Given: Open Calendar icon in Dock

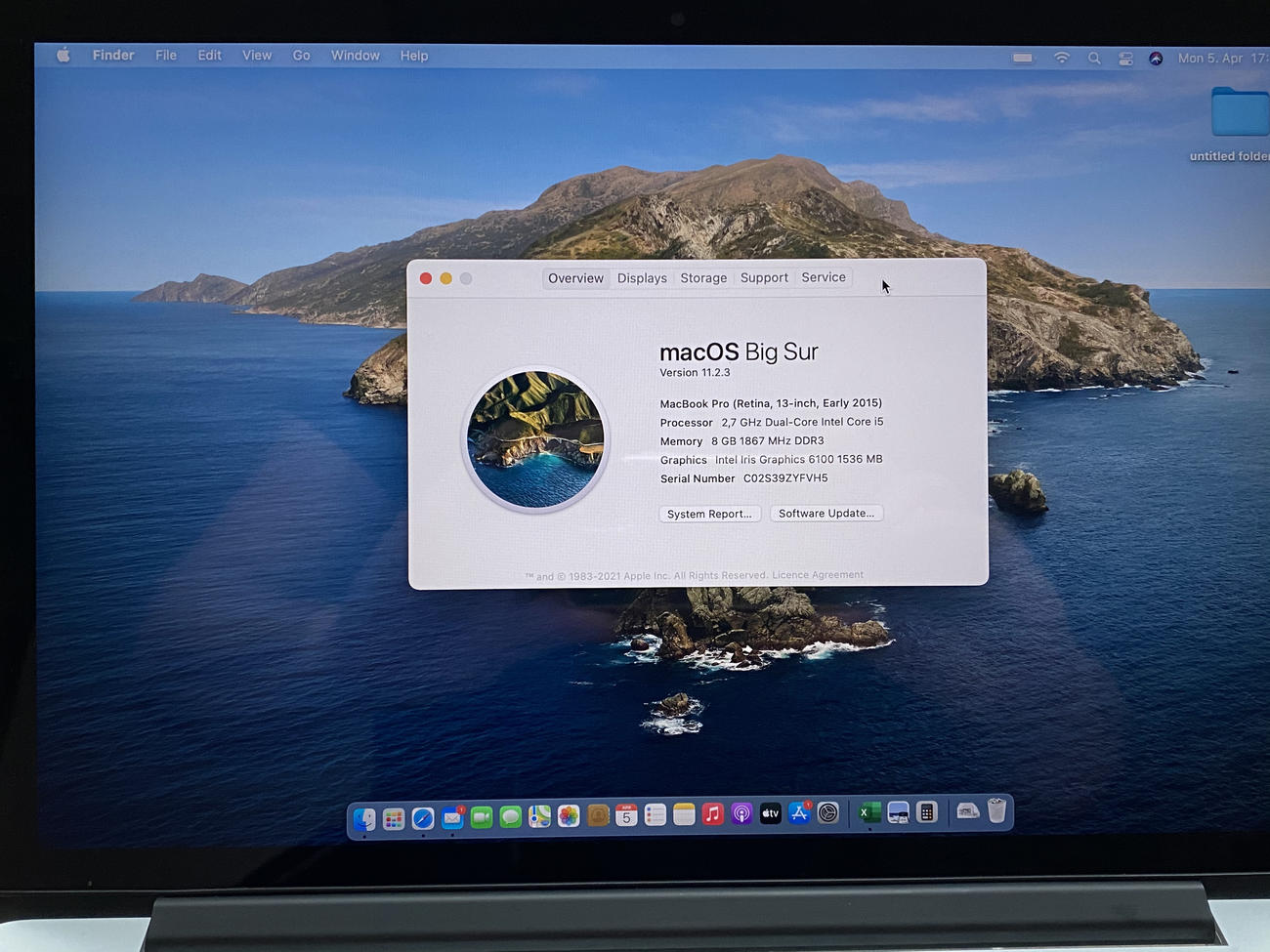Looking at the screenshot, I should click(x=626, y=814).
